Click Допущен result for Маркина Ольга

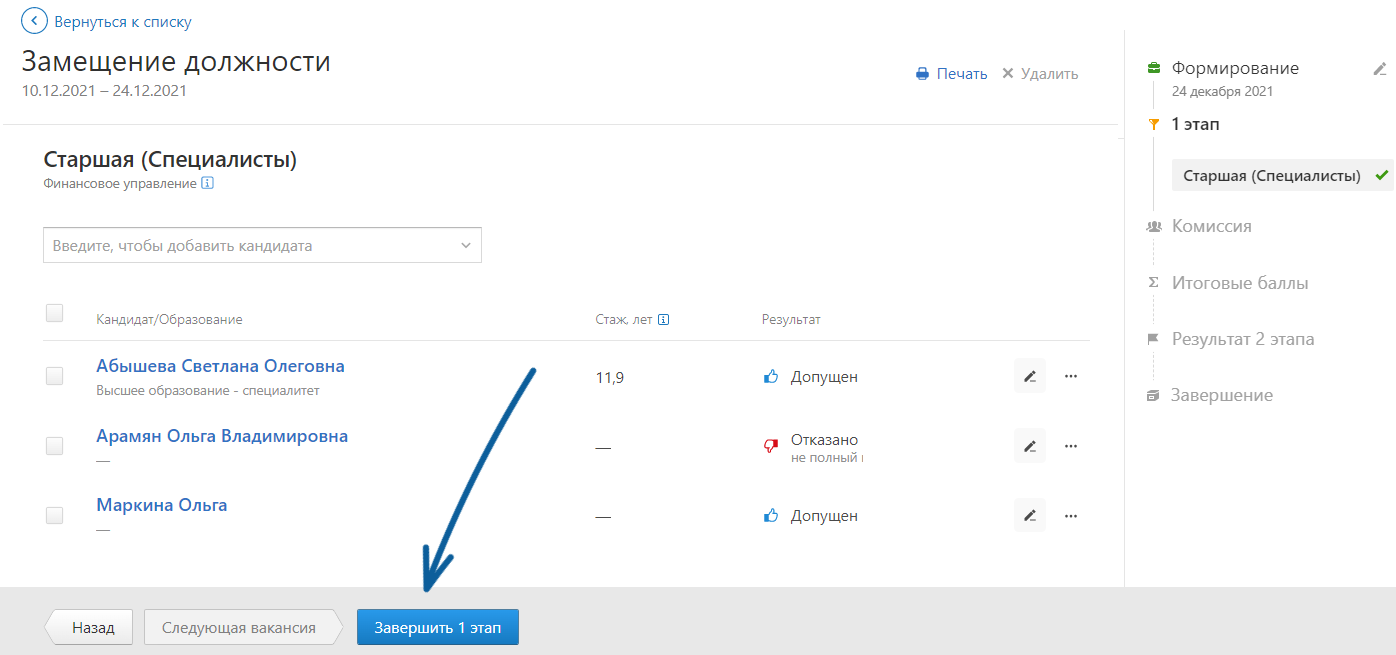pos(824,516)
